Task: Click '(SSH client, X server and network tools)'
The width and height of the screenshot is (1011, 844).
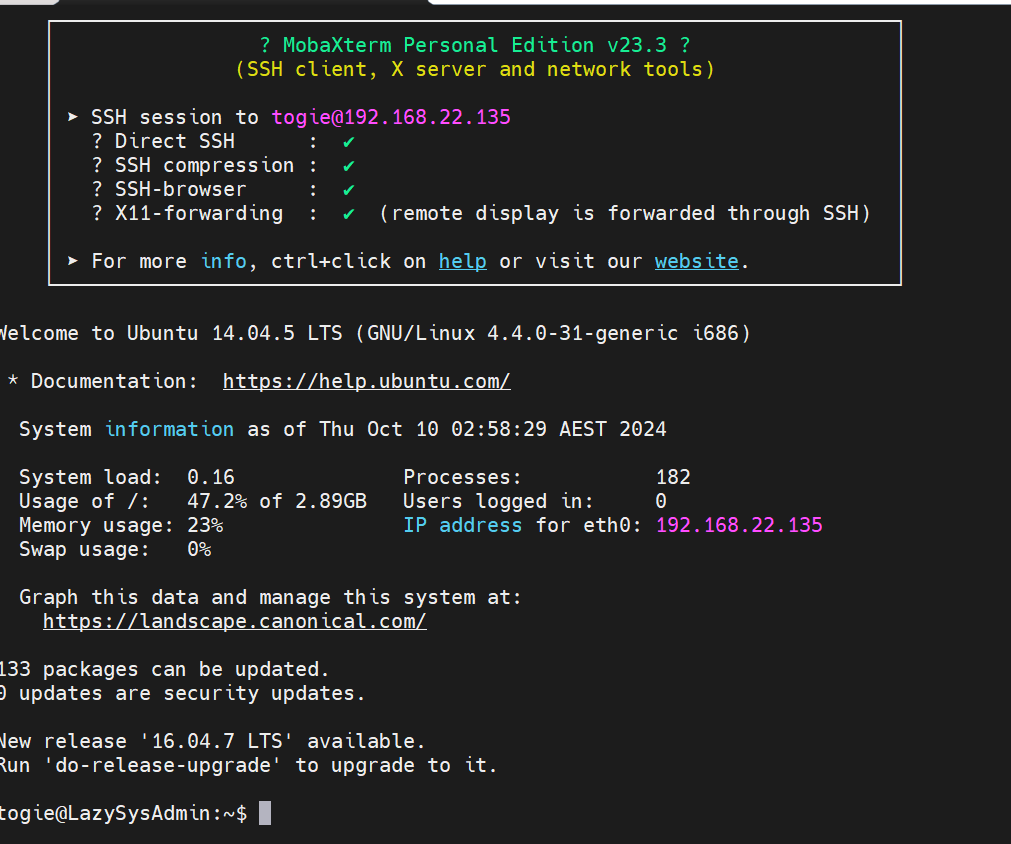Action: [x=475, y=69]
